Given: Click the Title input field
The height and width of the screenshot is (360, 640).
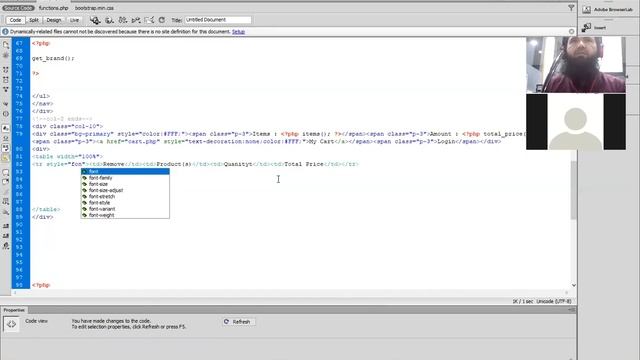Looking at the screenshot, I should 218,20.
